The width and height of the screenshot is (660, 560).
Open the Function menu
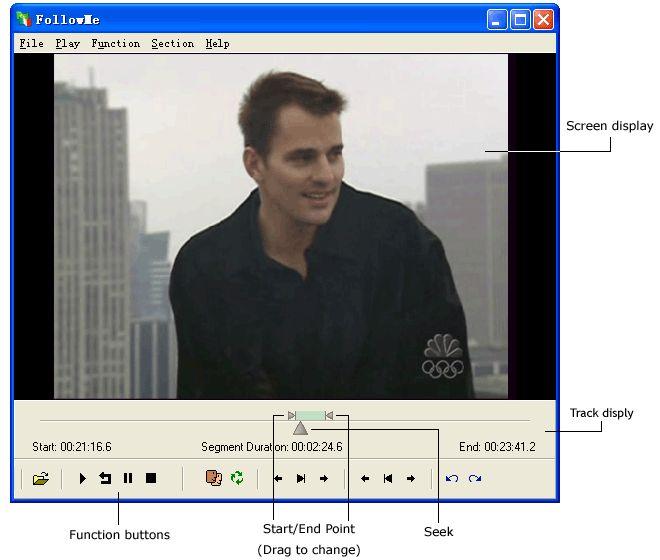pyautogui.click(x=115, y=44)
